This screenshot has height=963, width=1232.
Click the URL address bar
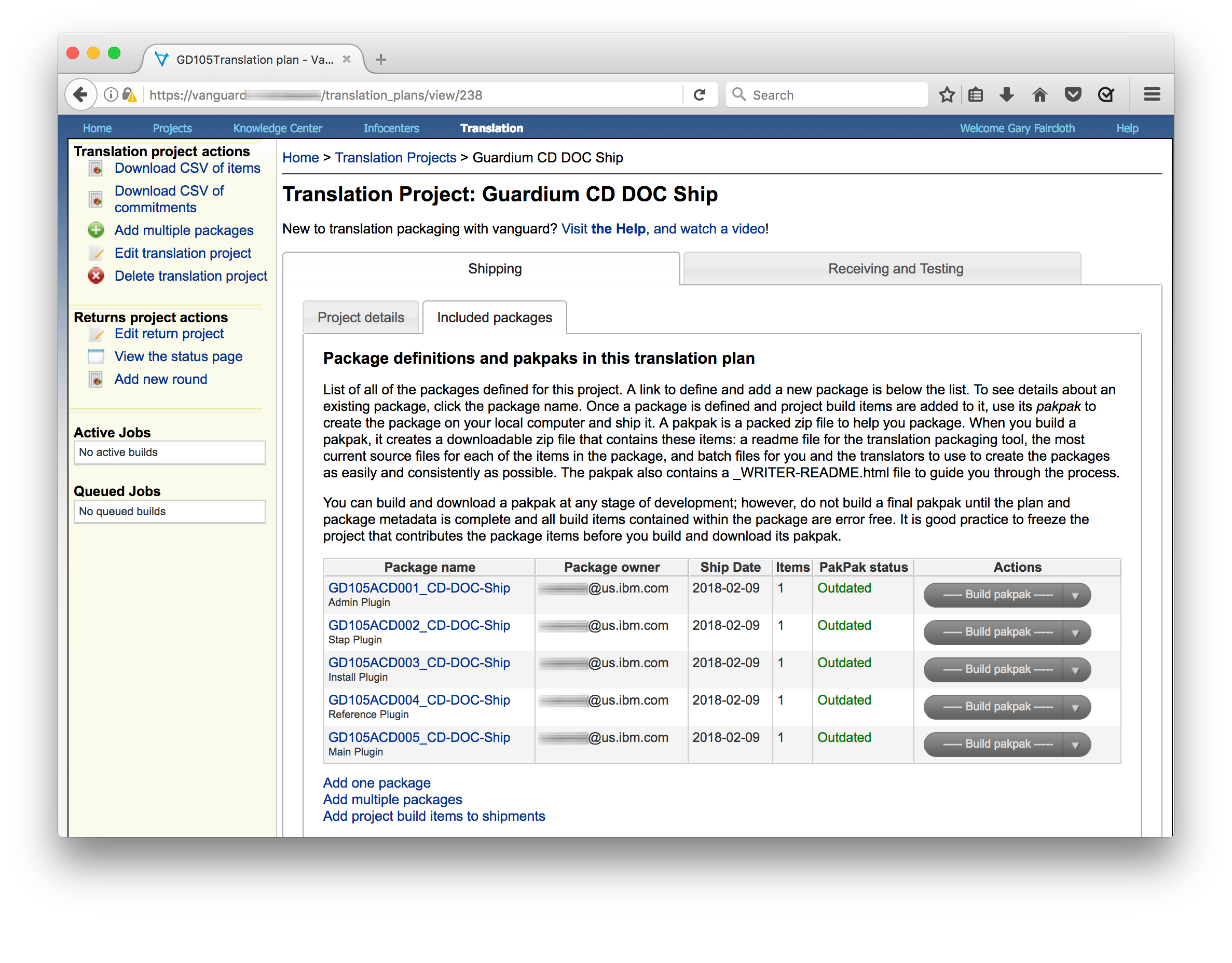click(412, 95)
